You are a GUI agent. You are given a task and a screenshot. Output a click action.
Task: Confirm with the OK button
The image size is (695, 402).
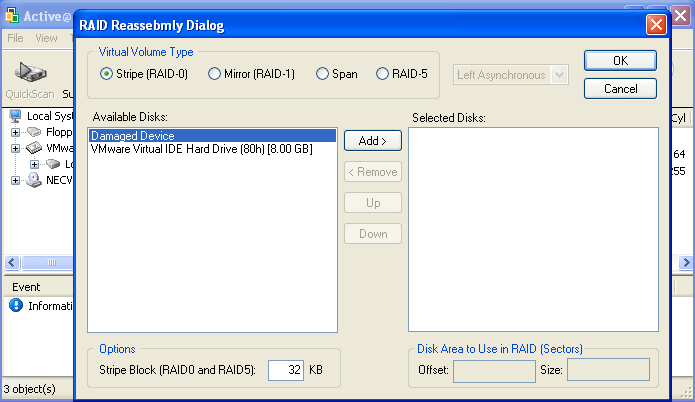(620, 61)
